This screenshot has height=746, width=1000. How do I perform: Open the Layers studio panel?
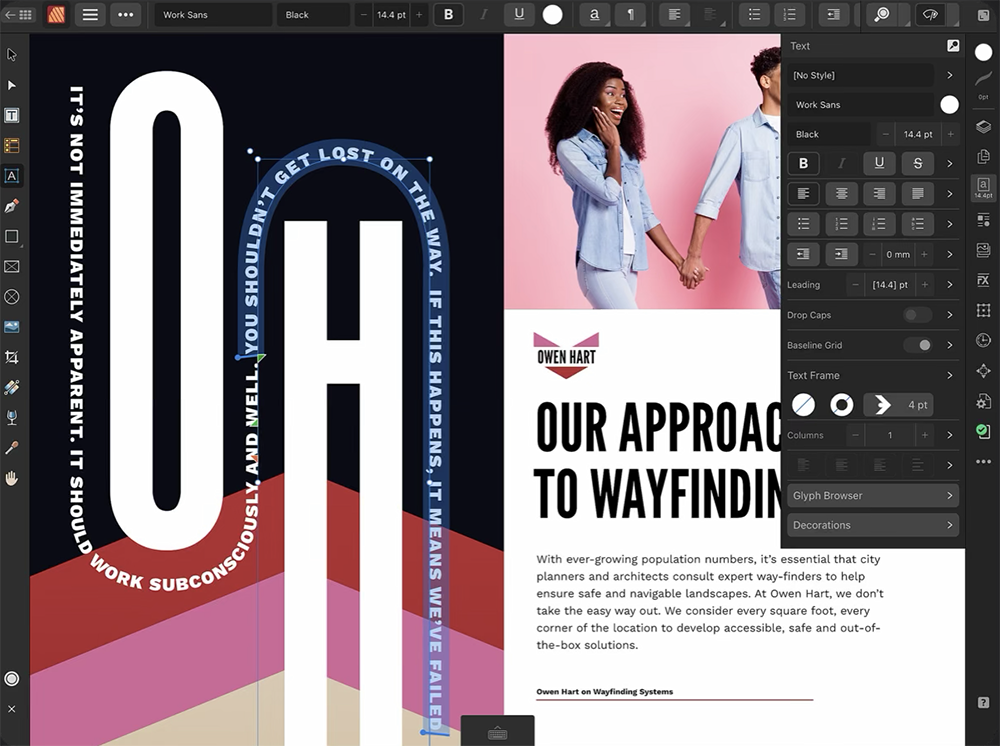(x=983, y=126)
